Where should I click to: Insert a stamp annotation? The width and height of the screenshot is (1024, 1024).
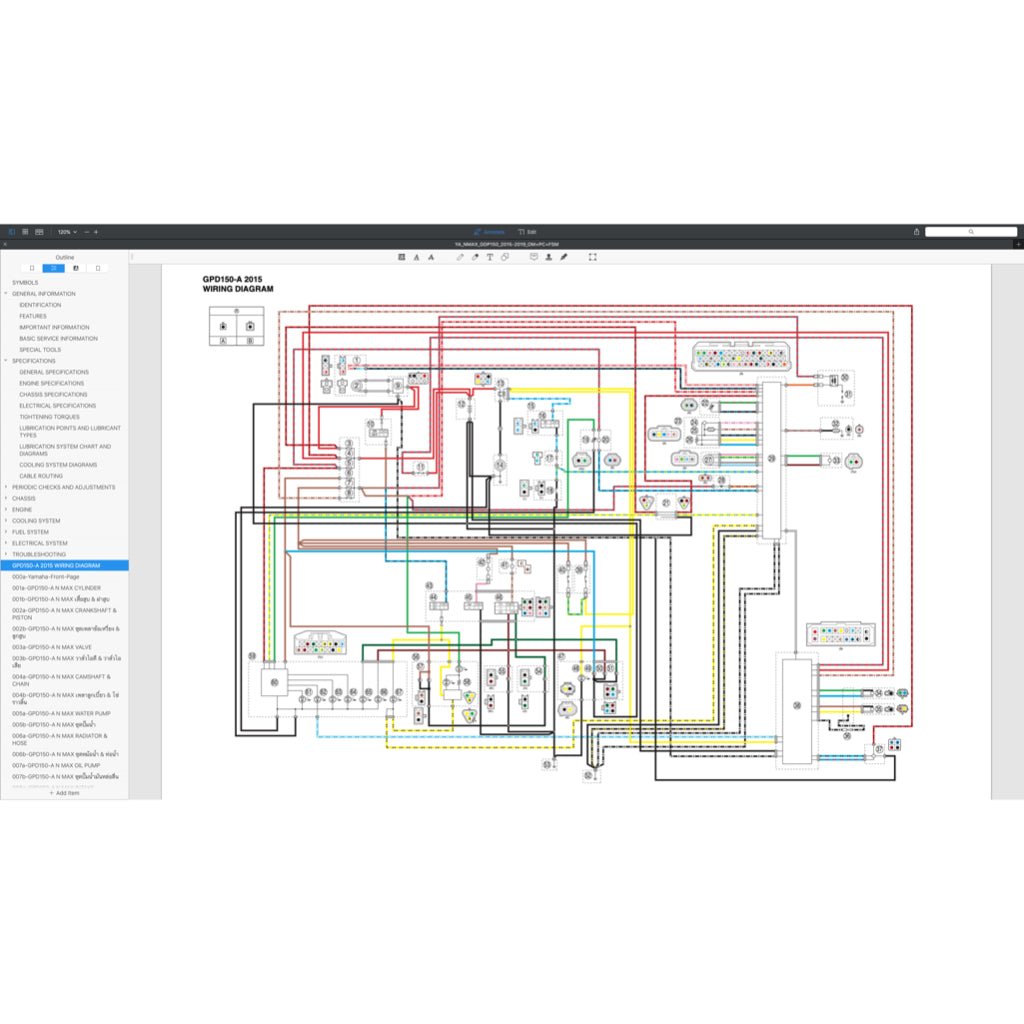[548, 257]
